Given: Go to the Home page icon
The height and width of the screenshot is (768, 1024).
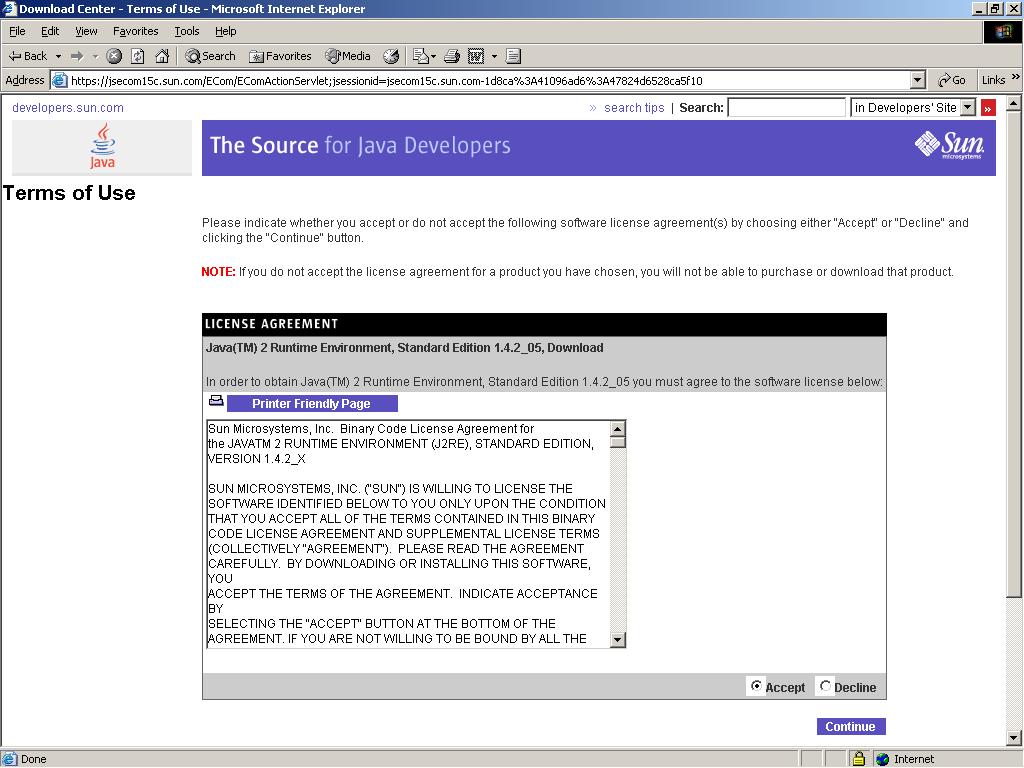Looking at the screenshot, I should pyautogui.click(x=162, y=56).
